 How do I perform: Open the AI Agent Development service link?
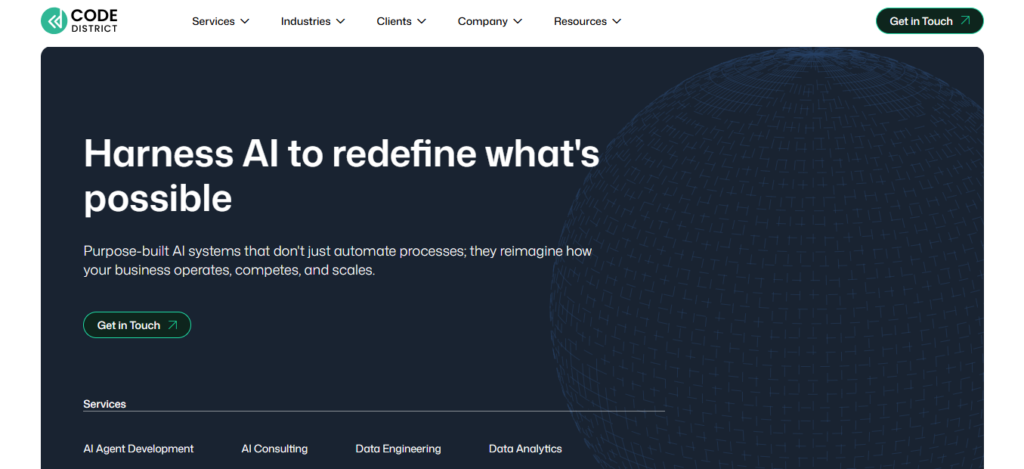[x=138, y=449]
